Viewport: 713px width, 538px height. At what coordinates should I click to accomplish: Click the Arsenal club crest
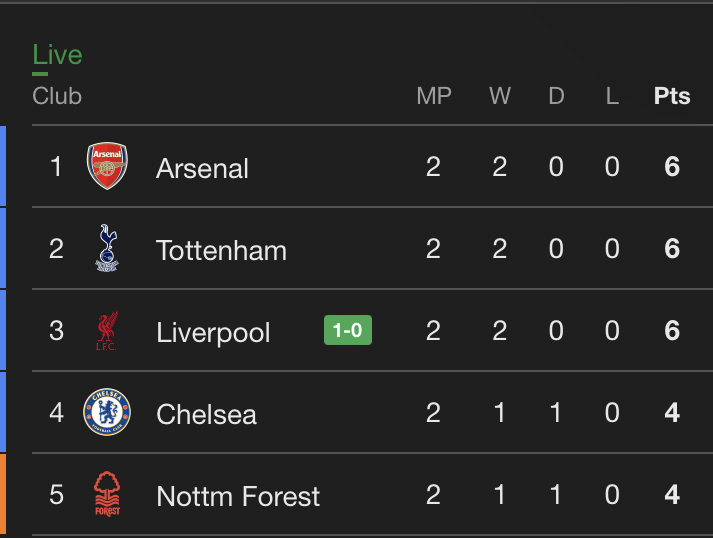[x=107, y=166]
